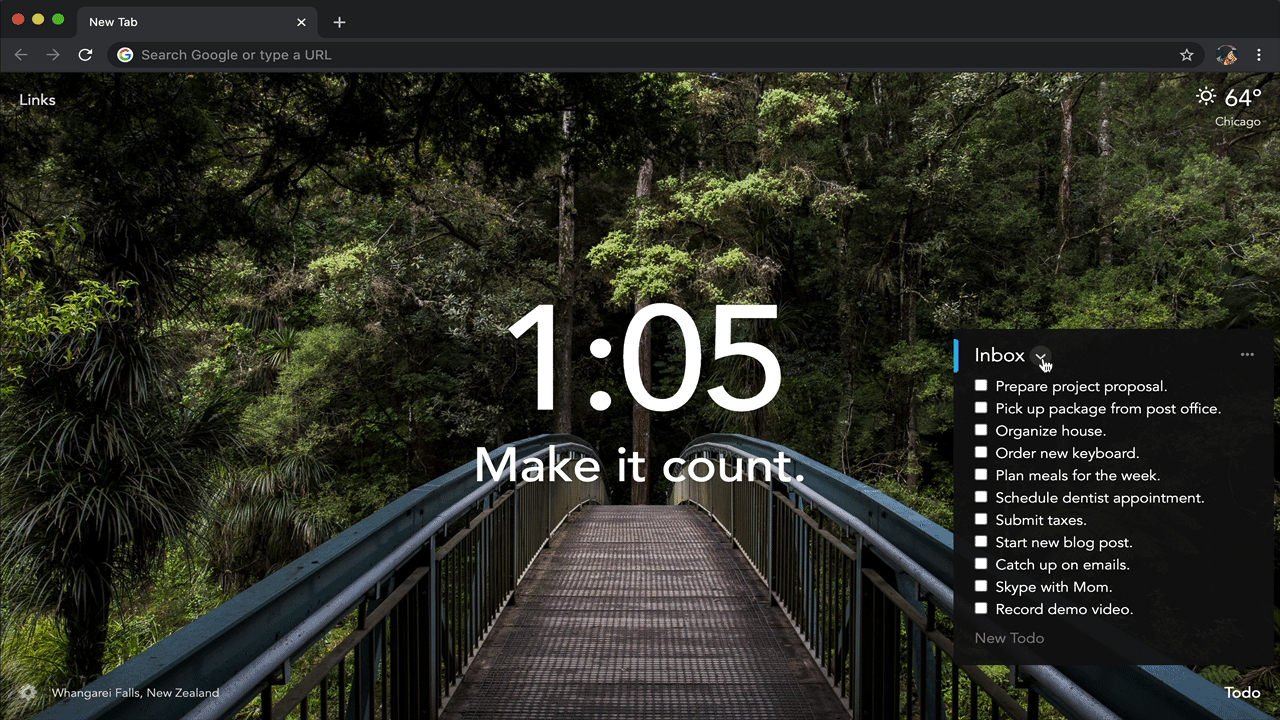
Task: Minimize window with yellow button
Action: (x=38, y=19)
